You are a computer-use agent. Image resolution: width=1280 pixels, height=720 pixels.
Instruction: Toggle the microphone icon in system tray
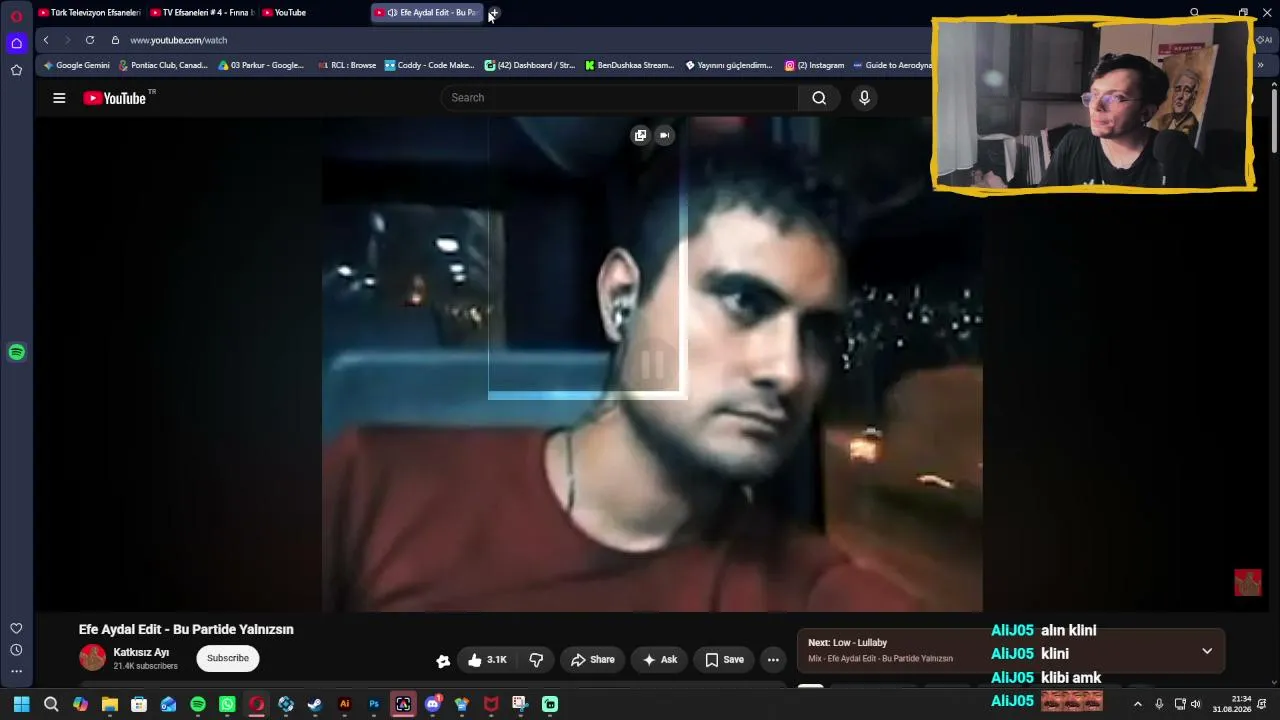[1159, 704]
